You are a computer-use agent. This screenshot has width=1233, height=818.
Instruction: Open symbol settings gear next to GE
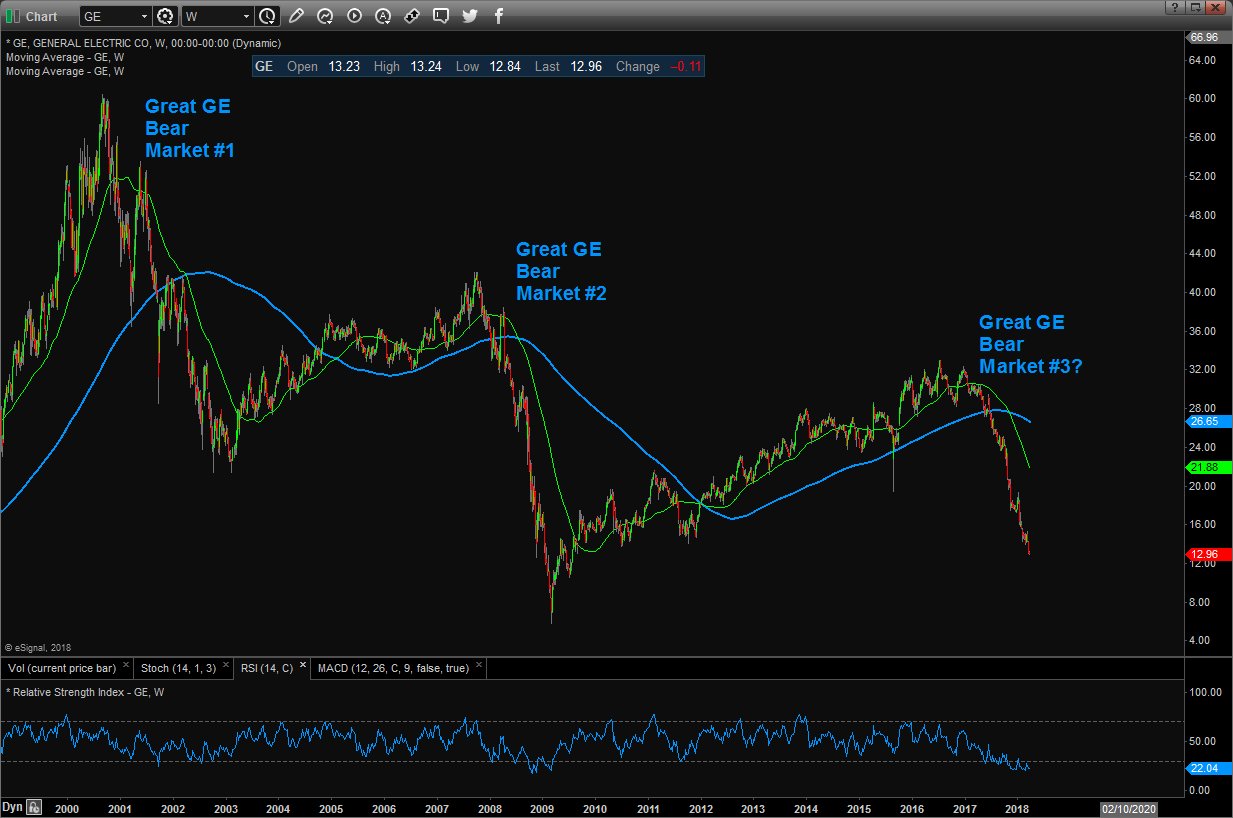tap(166, 16)
